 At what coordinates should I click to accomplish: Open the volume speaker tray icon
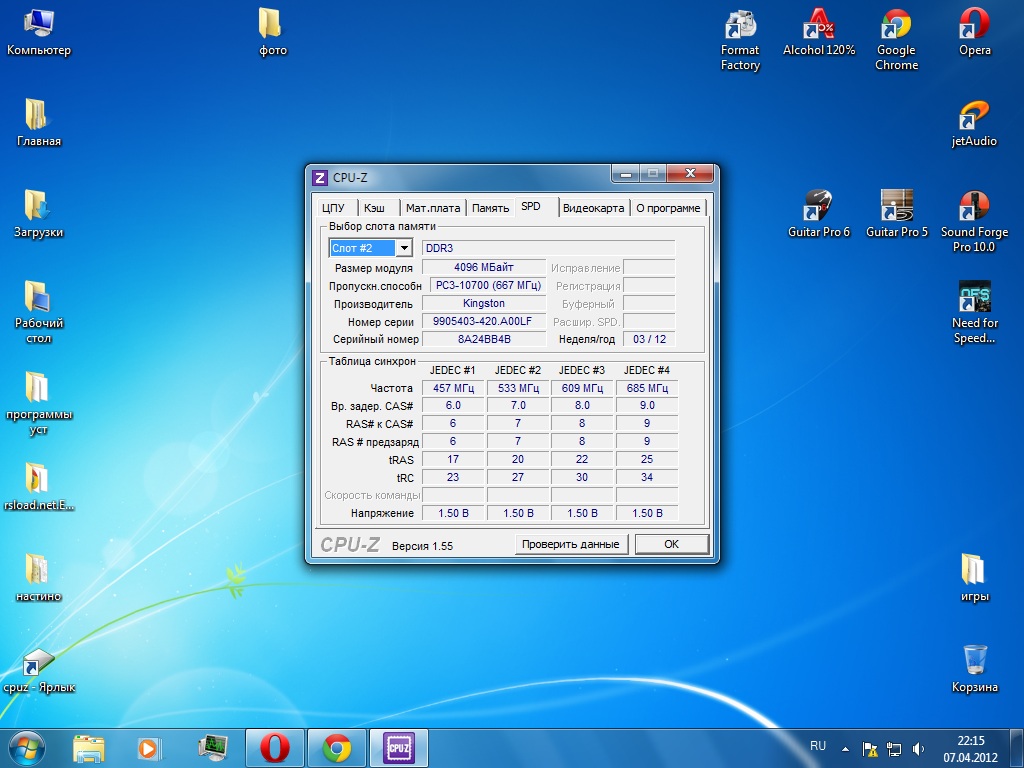tap(918, 749)
